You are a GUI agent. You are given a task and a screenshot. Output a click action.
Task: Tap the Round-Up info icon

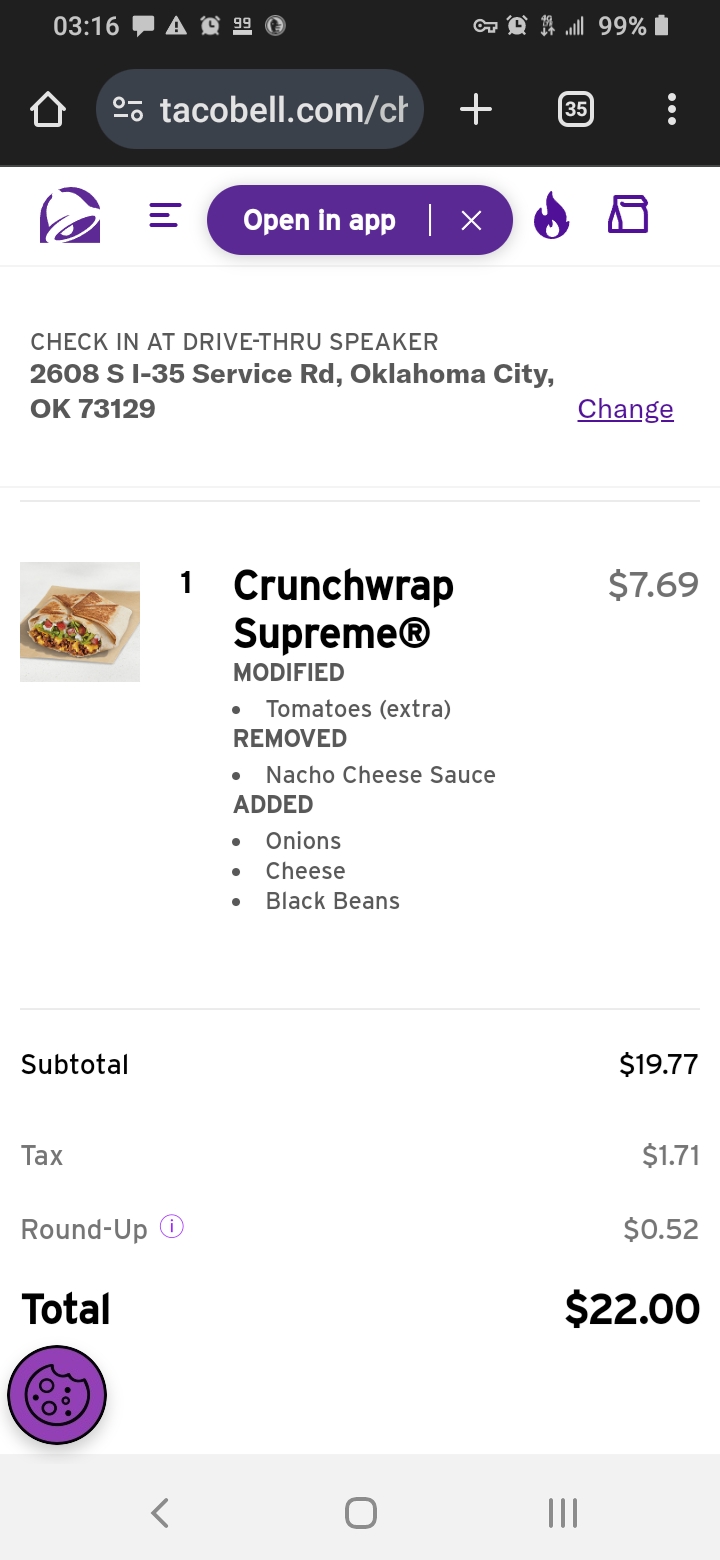point(172,1227)
